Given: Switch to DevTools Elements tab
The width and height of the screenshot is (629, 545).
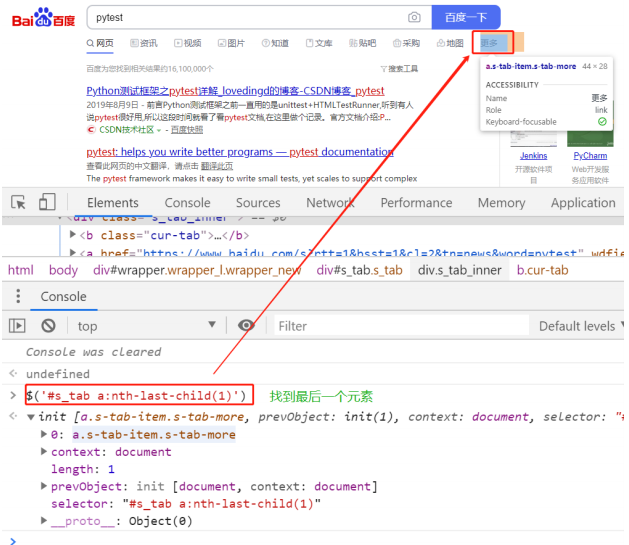Looking at the screenshot, I should coord(113,203).
